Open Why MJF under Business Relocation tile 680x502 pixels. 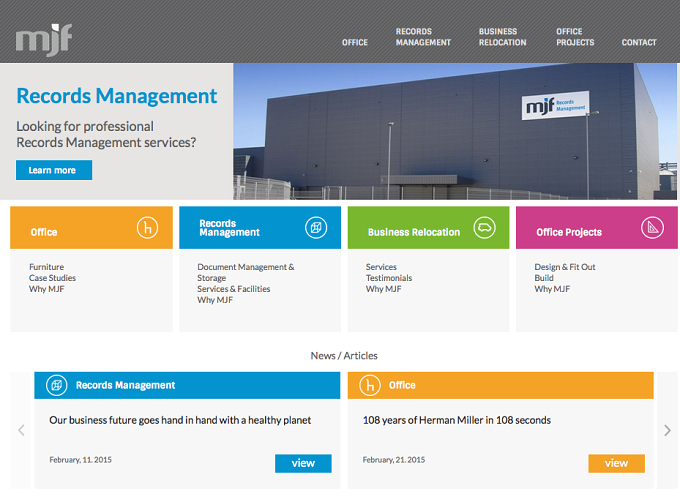[383, 289]
